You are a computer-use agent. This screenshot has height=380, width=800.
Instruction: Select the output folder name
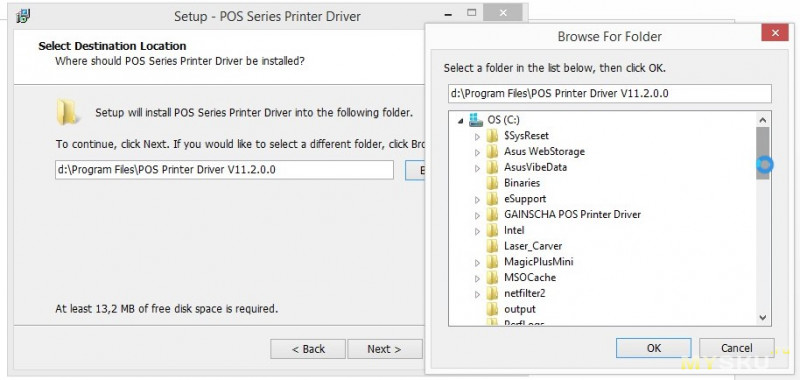(x=520, y=309)
